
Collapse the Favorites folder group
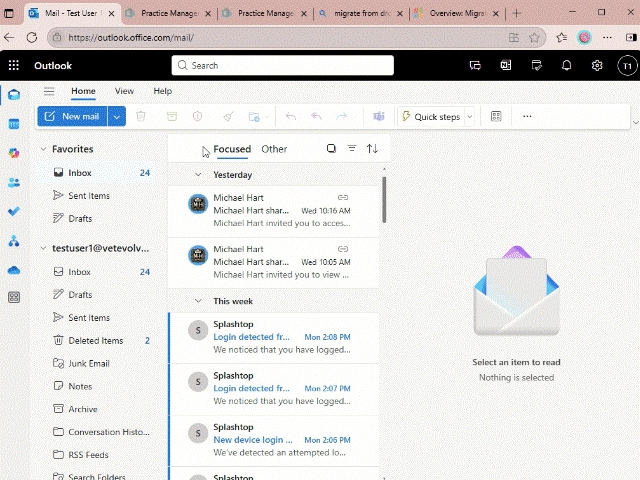[43, 149]
